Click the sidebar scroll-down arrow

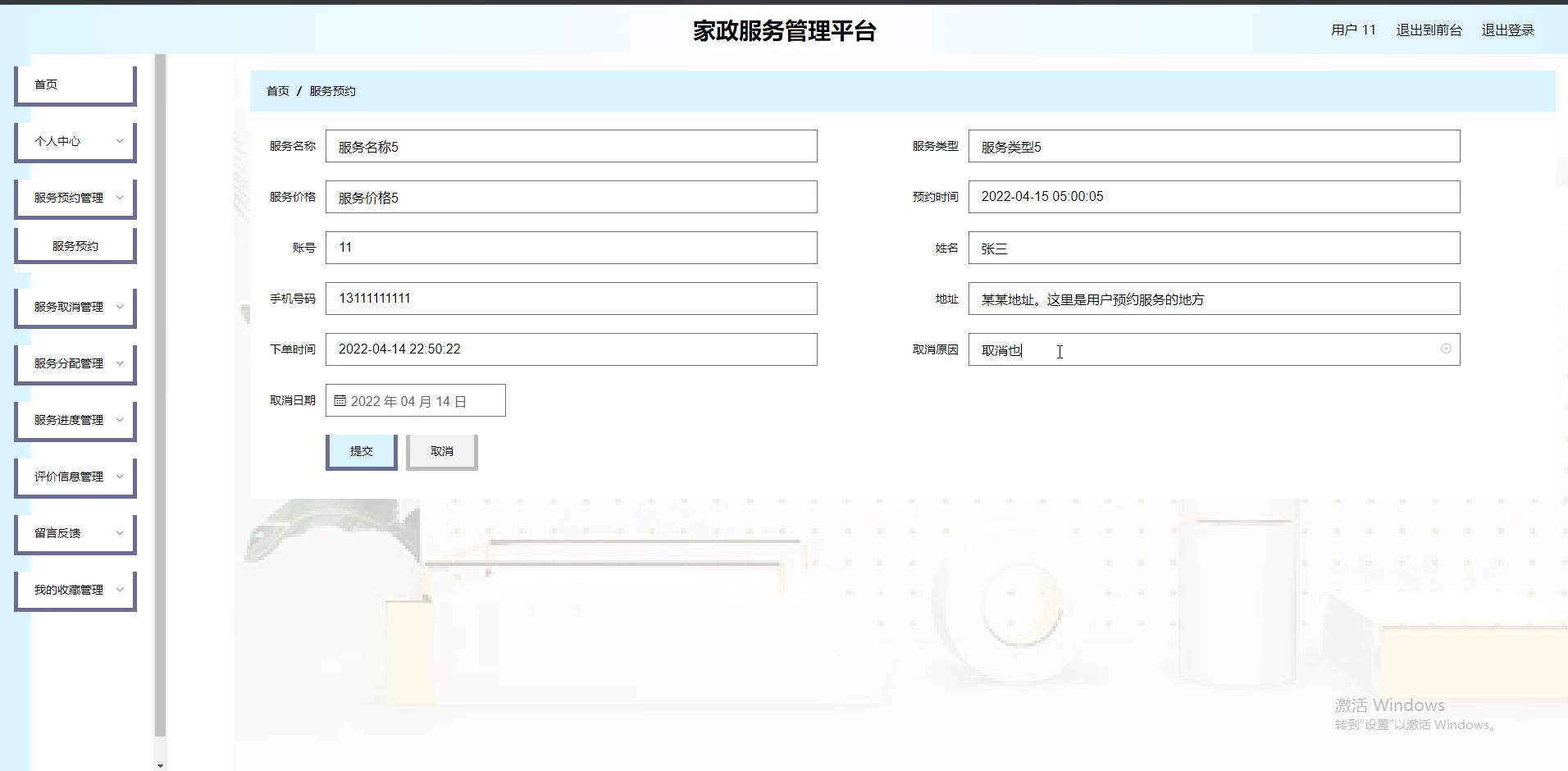[x=160, y=765]
